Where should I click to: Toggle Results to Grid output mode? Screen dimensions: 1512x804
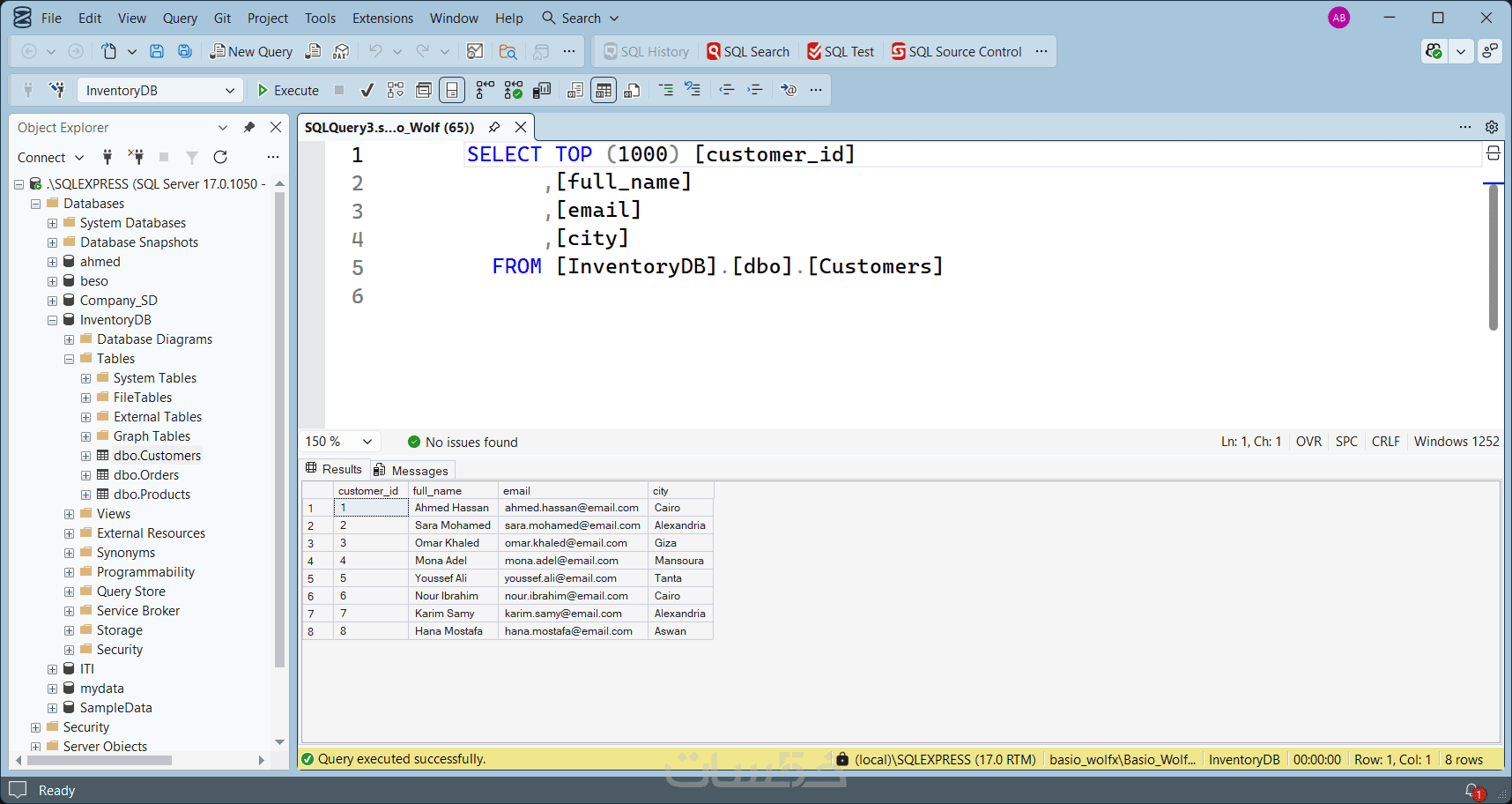coord(604,90)
